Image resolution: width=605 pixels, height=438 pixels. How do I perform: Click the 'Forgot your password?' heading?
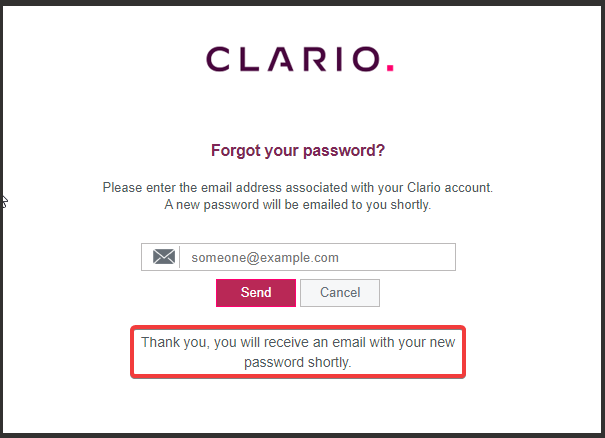[x=298, y=151]
